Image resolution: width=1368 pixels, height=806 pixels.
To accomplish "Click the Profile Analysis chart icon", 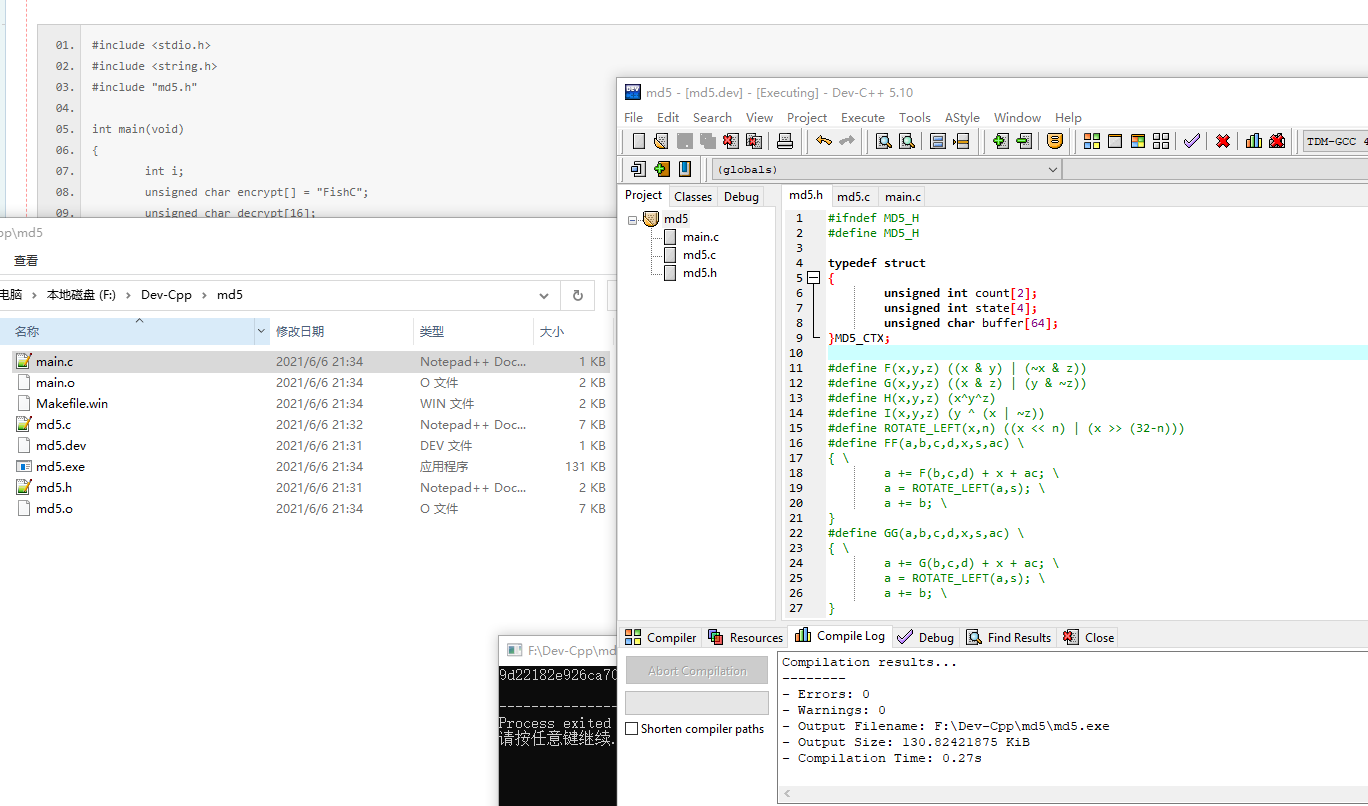I will [x=1254, y=141].
